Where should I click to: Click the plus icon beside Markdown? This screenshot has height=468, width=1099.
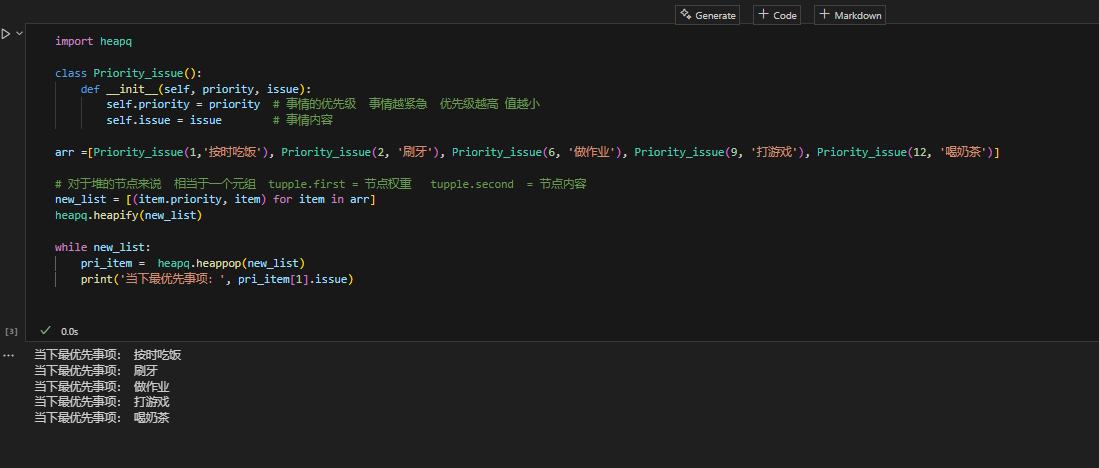(824, 15)
